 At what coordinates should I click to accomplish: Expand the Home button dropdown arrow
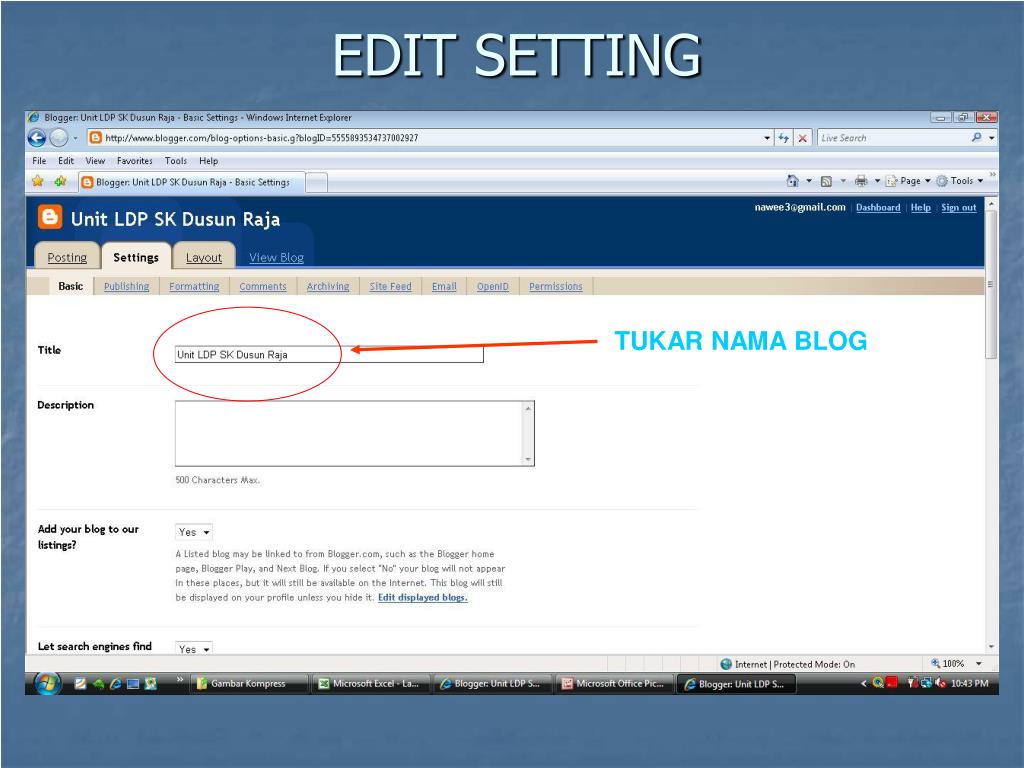pos(808,181)
